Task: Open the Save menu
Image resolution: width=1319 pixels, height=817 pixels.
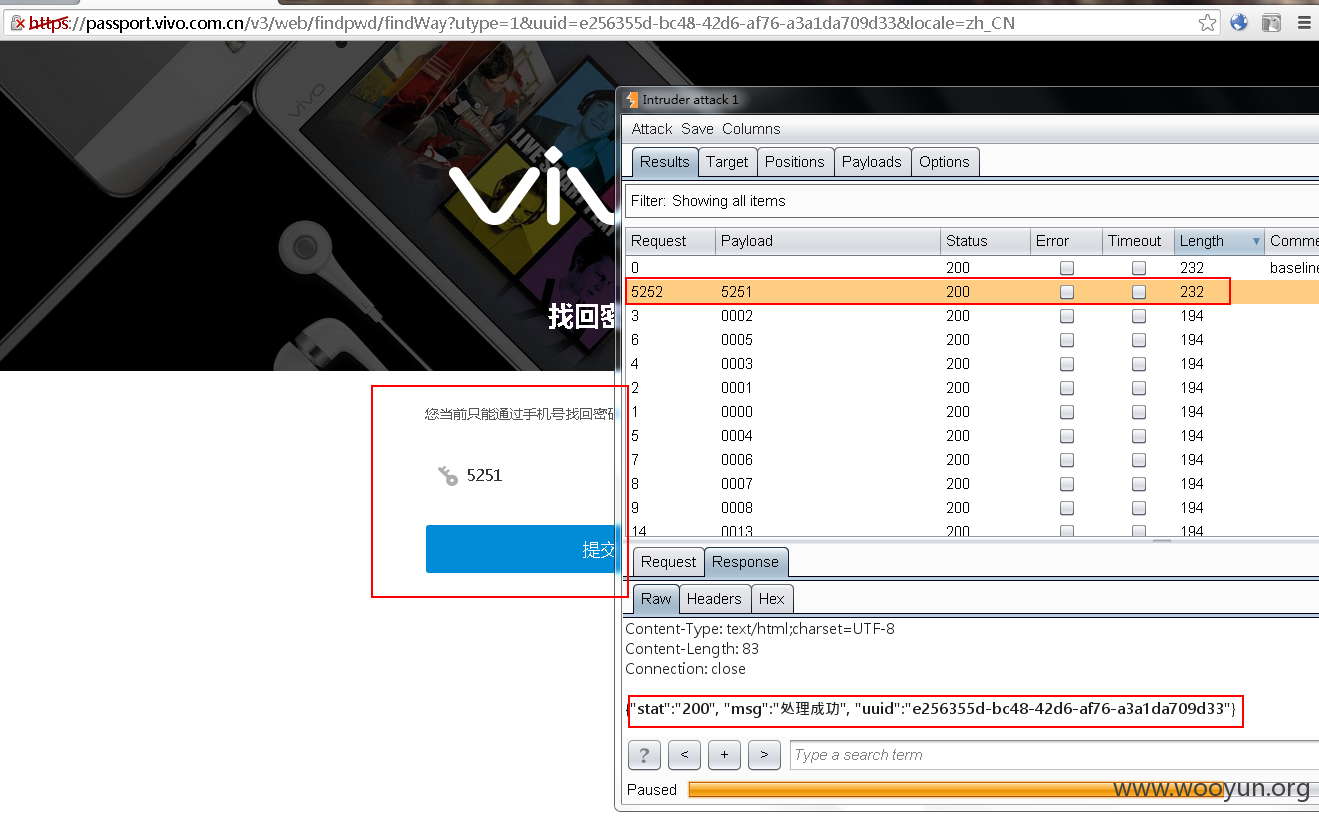Action: pos(697,129)
